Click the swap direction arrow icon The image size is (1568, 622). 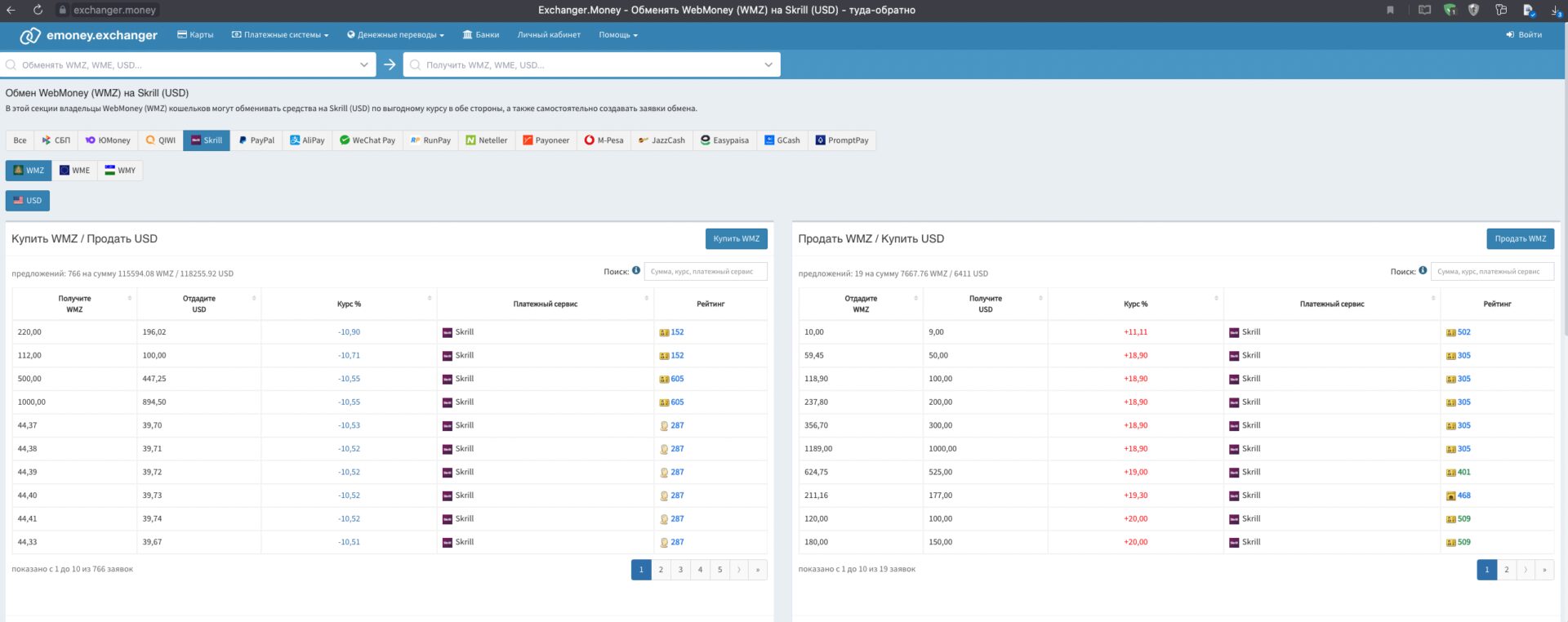tap(390, 64)
